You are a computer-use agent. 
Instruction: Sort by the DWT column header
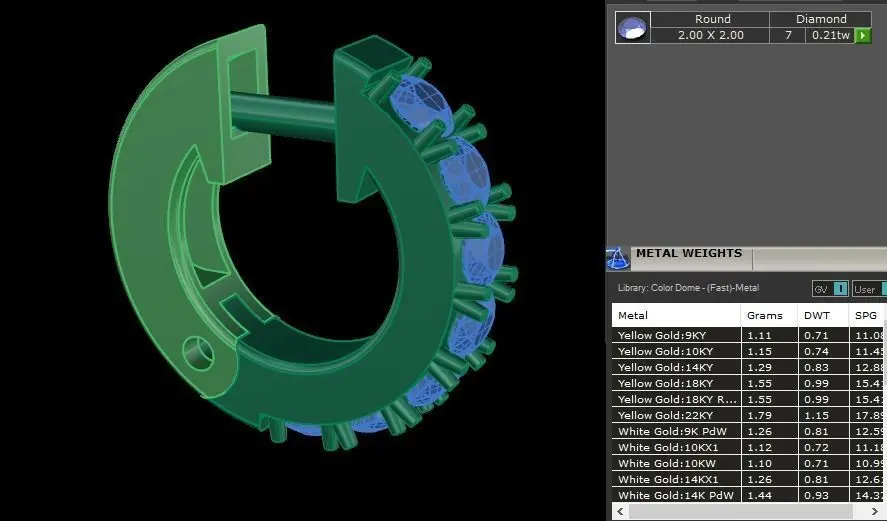click(823, 316)
